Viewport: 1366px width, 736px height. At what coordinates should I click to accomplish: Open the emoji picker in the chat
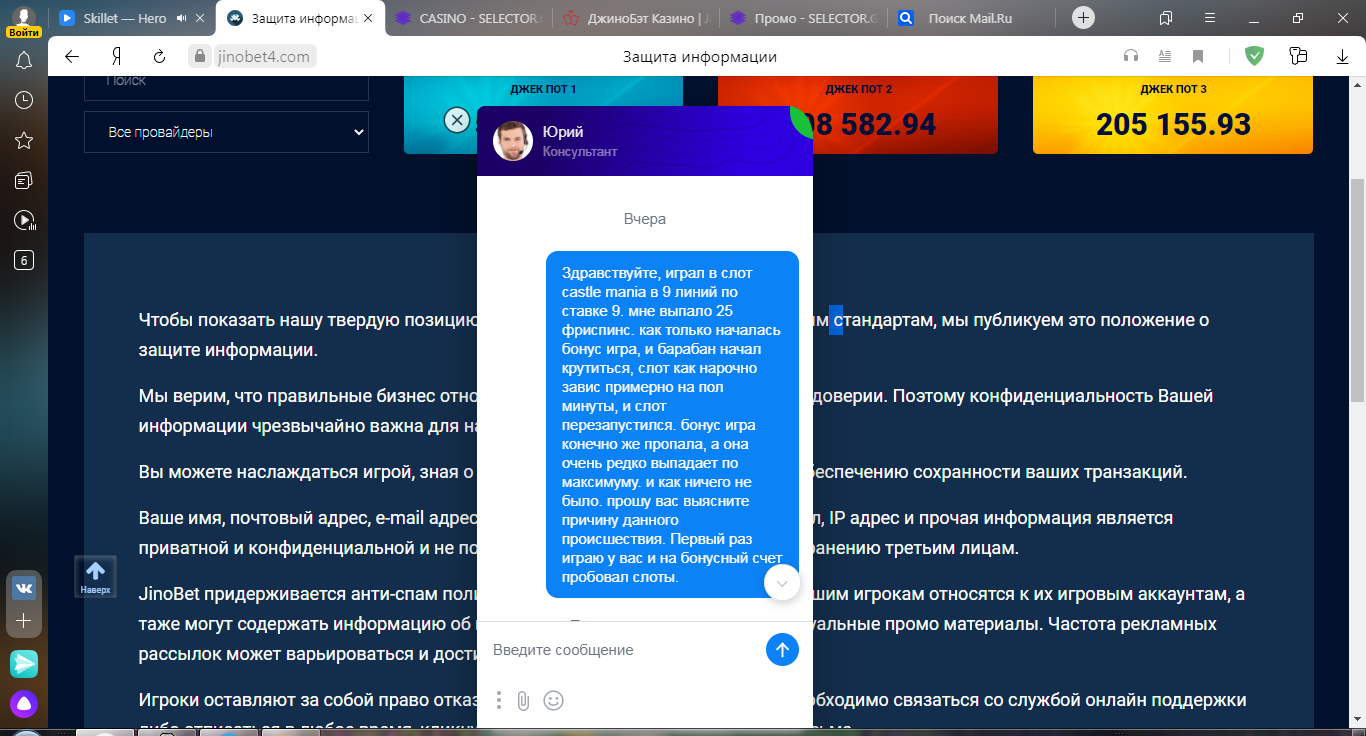(x=553, y=701)
